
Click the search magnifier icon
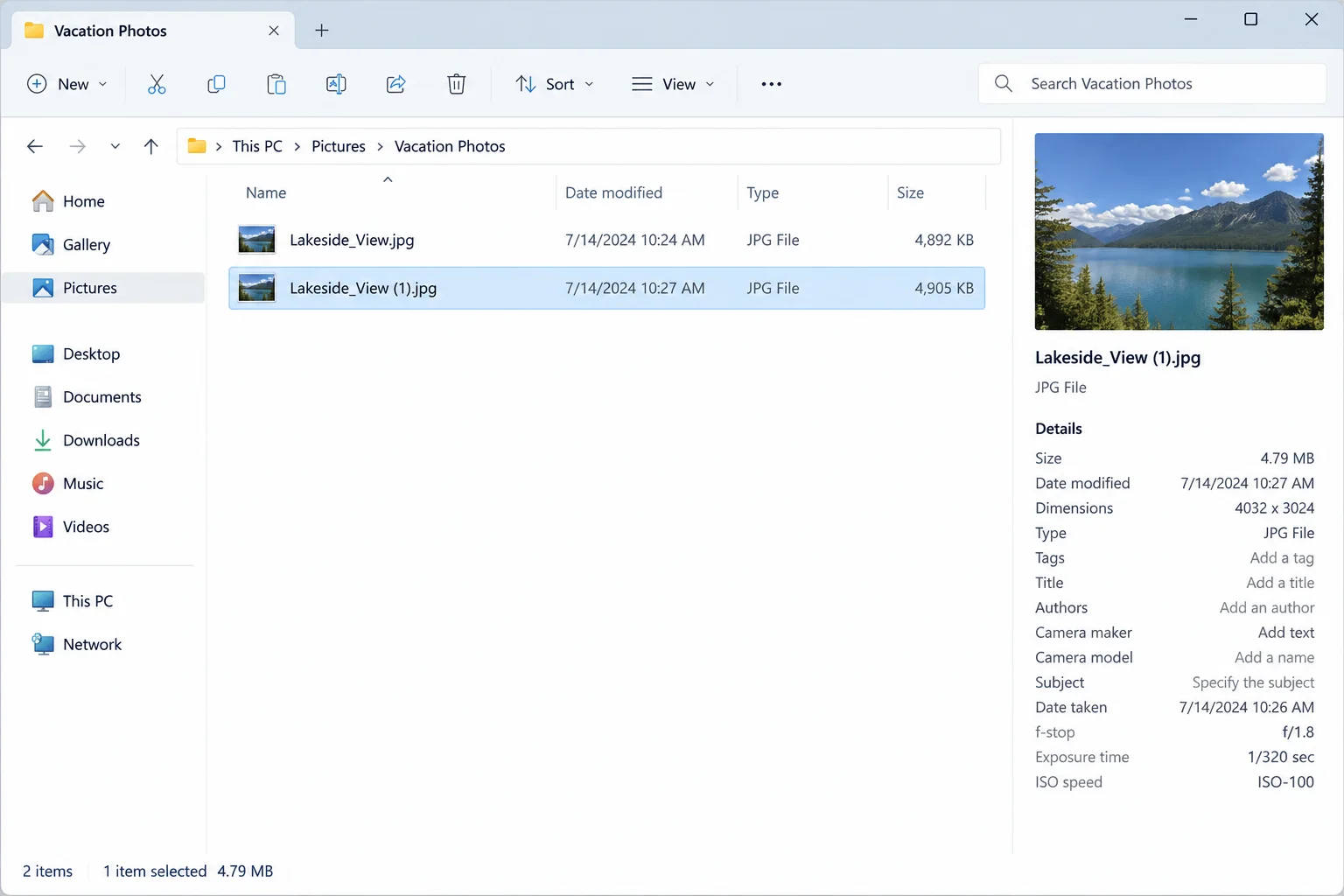tap(1004, 83)
